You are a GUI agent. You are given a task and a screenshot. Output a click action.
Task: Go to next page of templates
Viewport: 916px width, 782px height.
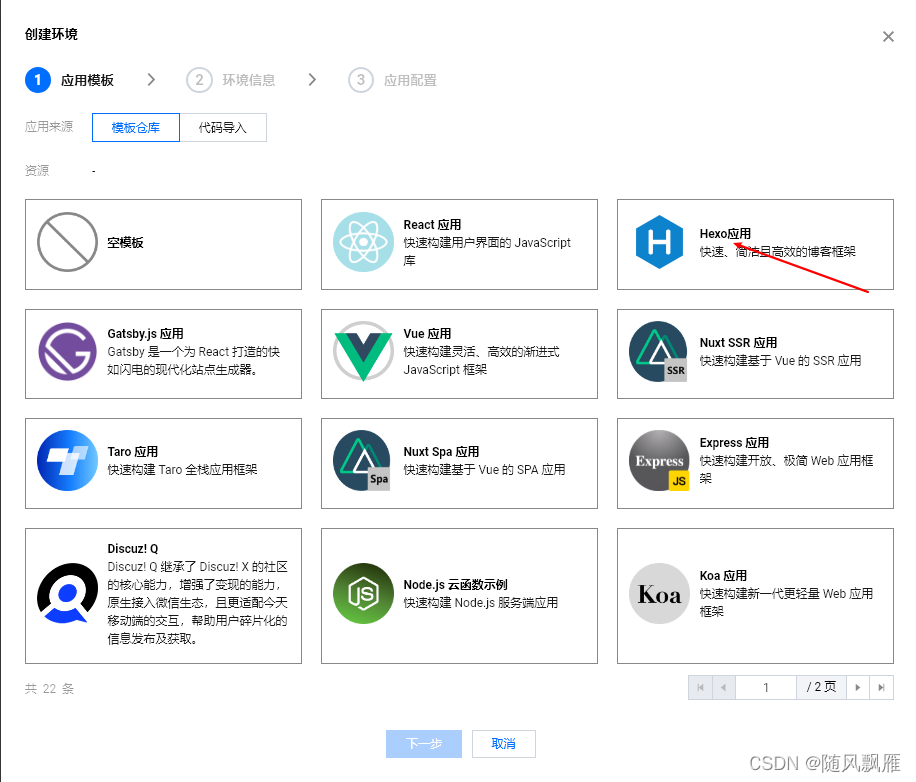(x=858, y=687)
